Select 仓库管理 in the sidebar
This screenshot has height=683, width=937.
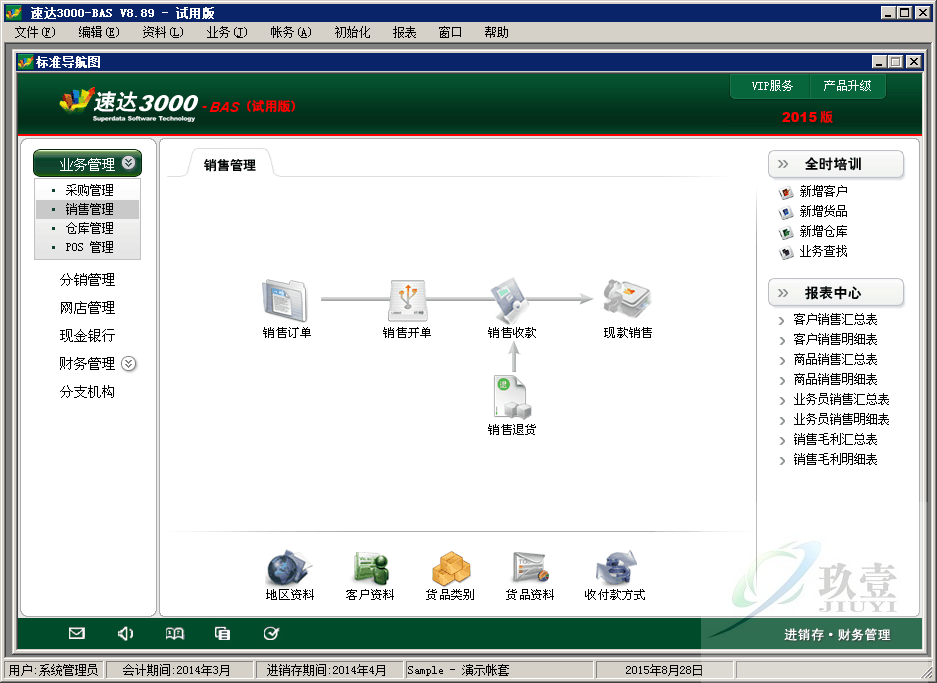click(88, 228)
